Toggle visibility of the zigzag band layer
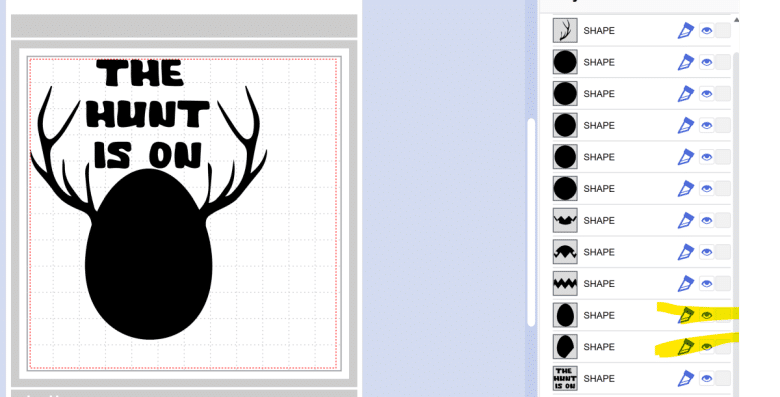 (x=706, y=284)
